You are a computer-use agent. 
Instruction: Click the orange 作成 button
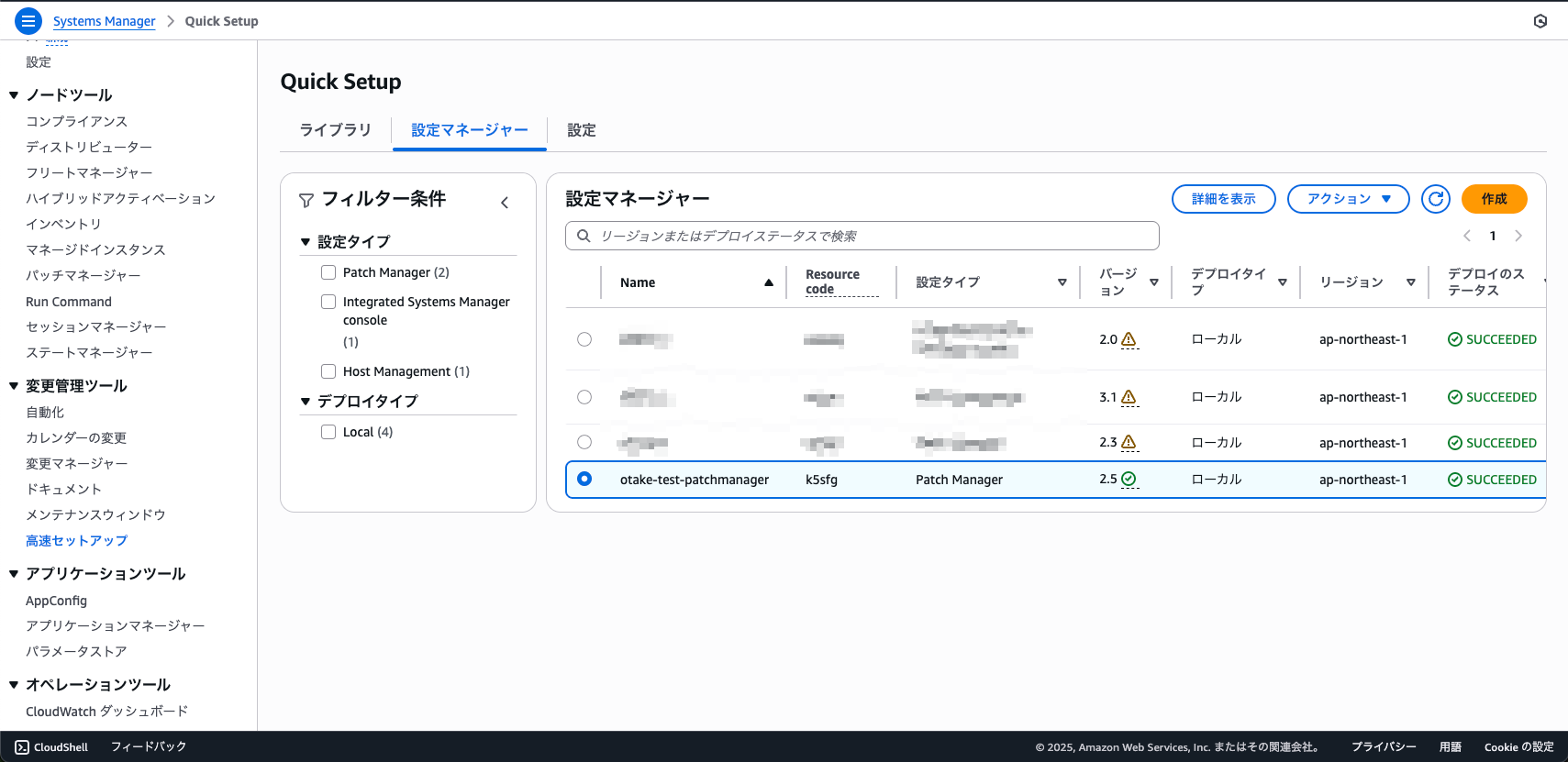point(1494,199)
